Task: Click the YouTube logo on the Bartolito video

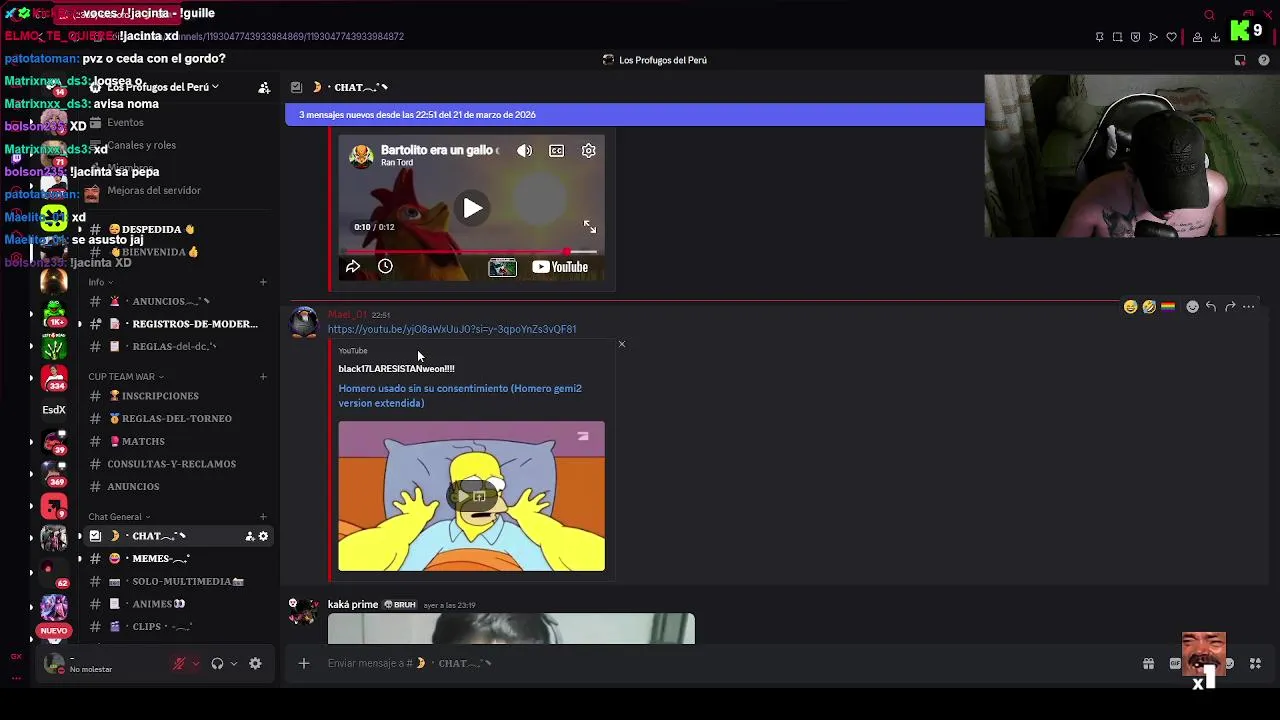Action: [x=560, y=267]
